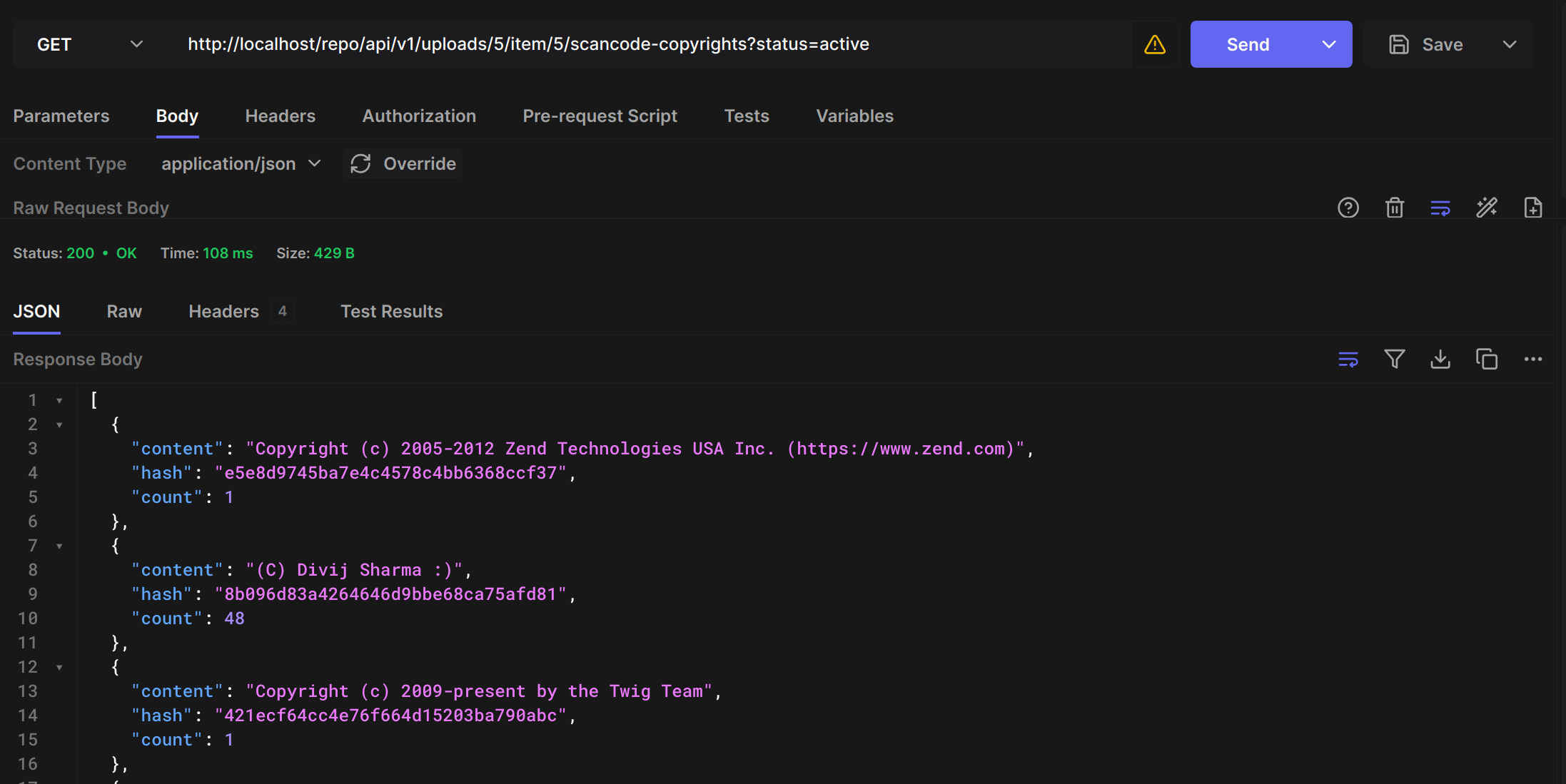Clear request body with the trash icon

(1394, 208)
